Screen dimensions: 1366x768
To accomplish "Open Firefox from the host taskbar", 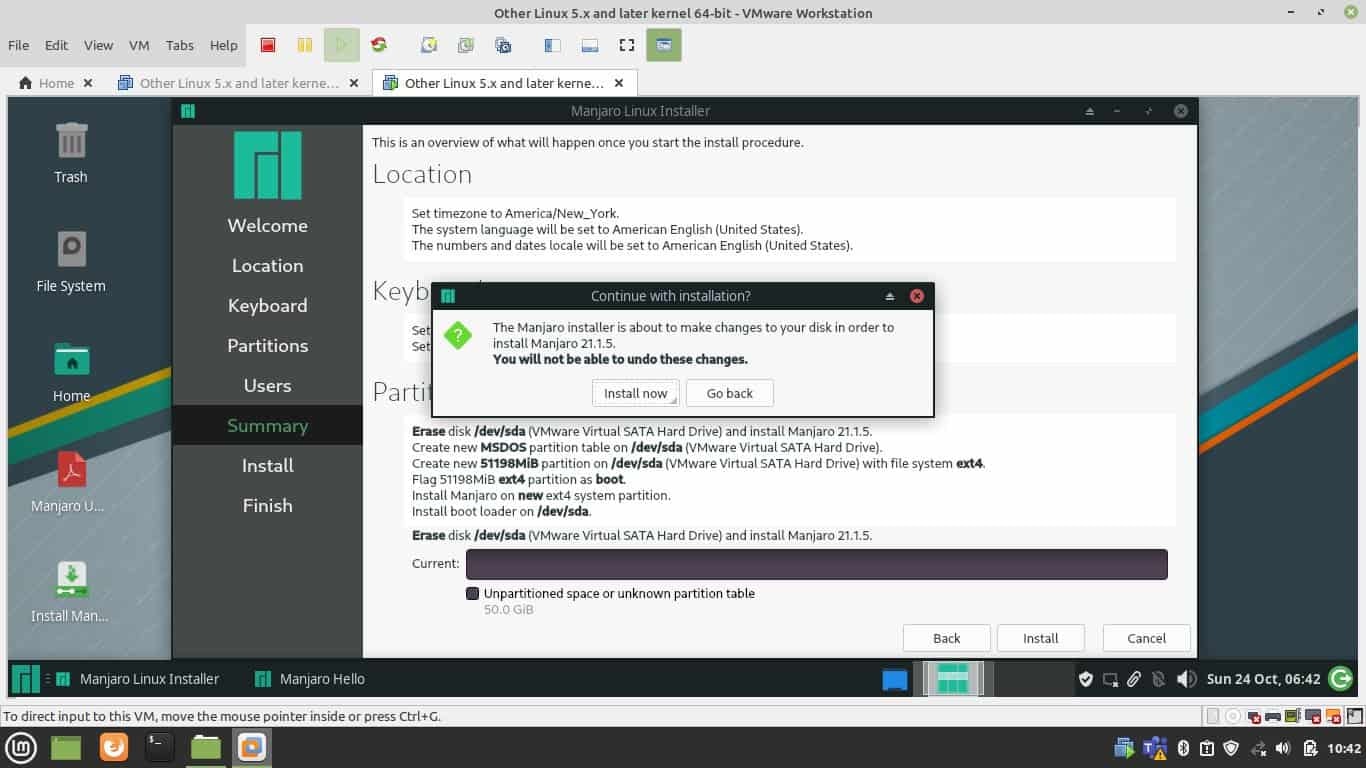I will pos(114,747).
